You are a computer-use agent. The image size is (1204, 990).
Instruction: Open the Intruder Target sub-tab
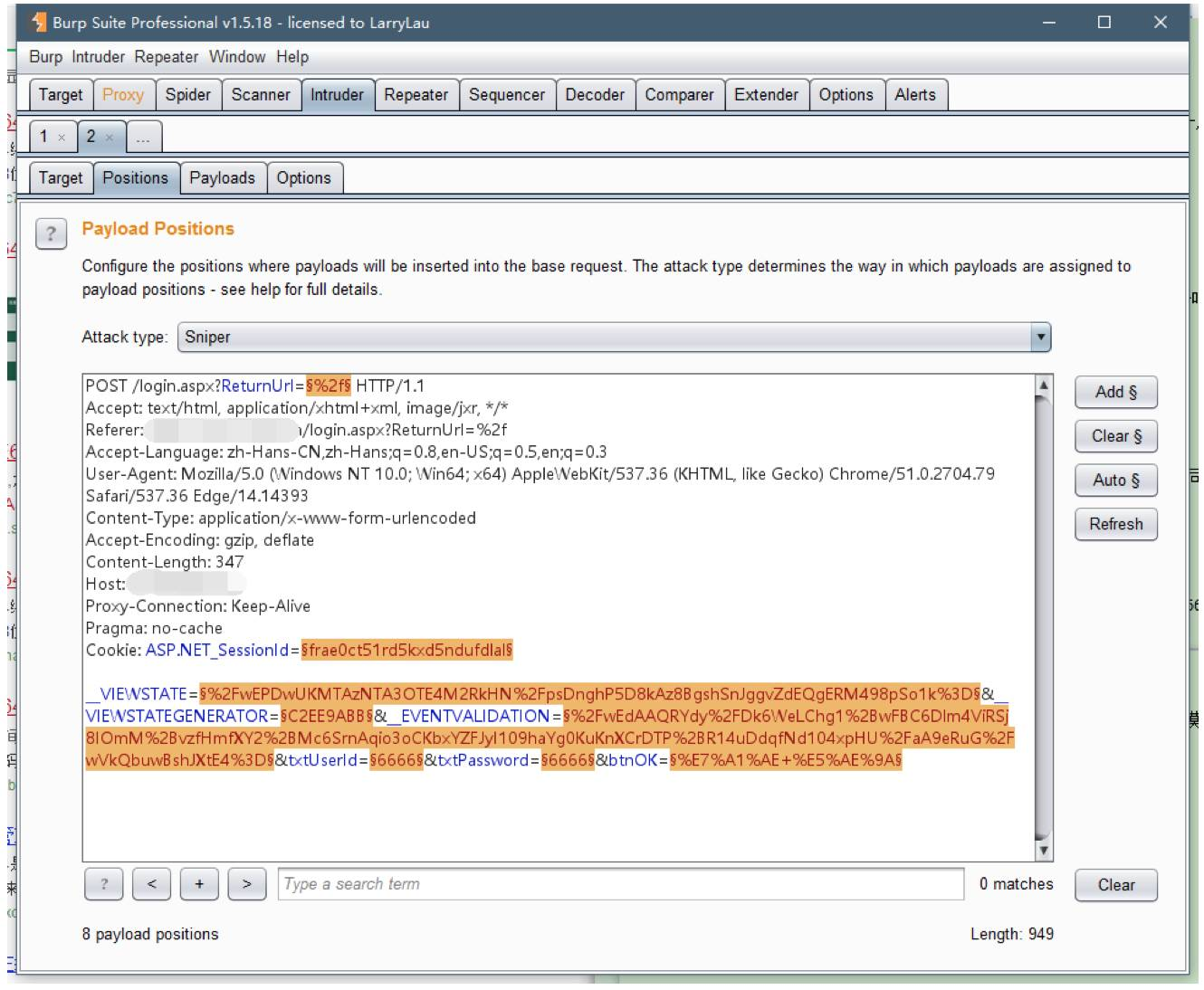(61, 178)
